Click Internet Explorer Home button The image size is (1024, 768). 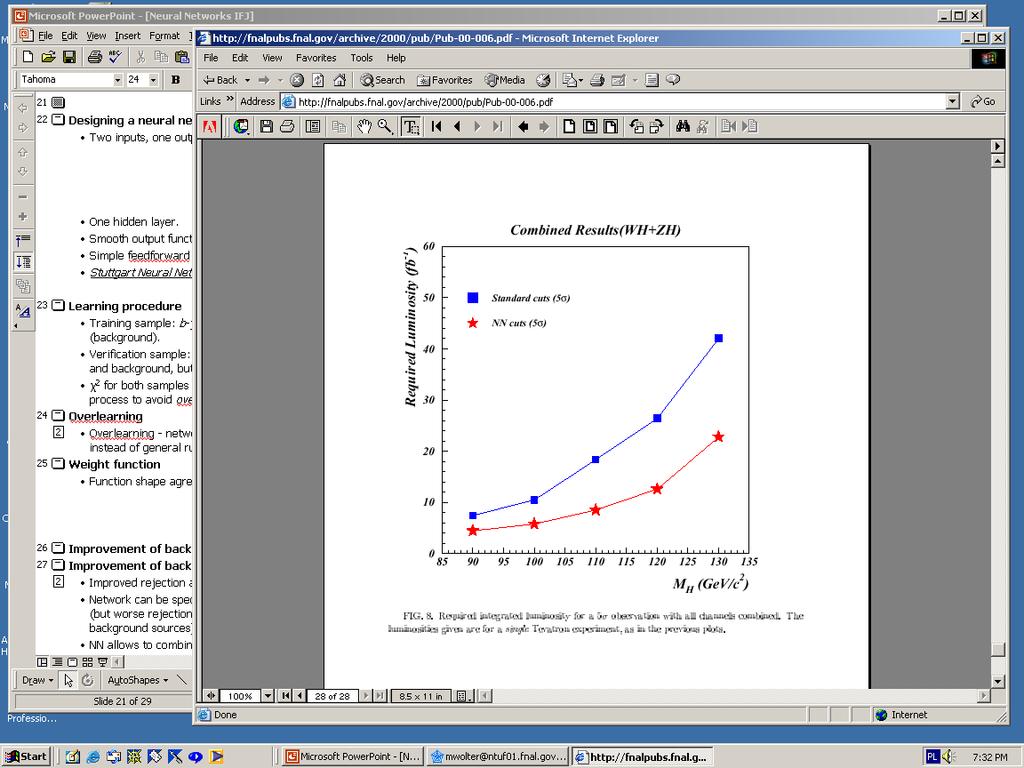pyautogui.click(x=340, y=80)
